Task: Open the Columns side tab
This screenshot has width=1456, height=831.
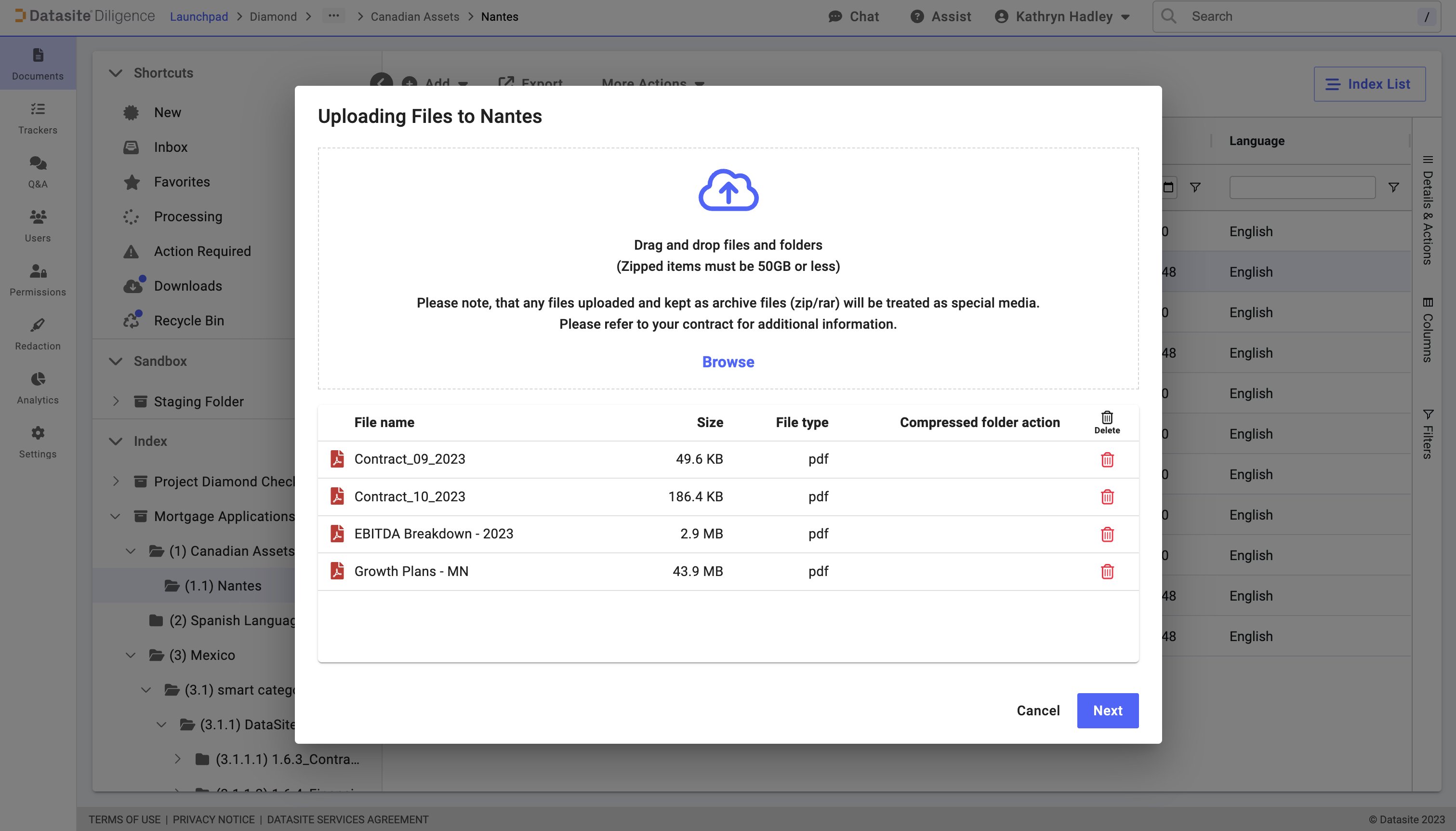Action: [x=1427, y=330]
